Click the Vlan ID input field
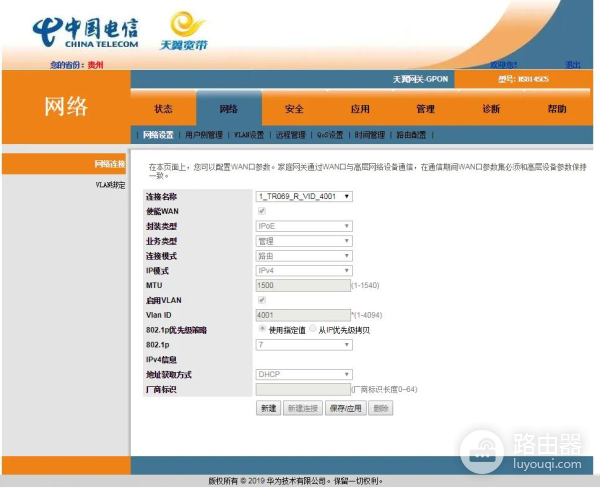 click(303, 315)
